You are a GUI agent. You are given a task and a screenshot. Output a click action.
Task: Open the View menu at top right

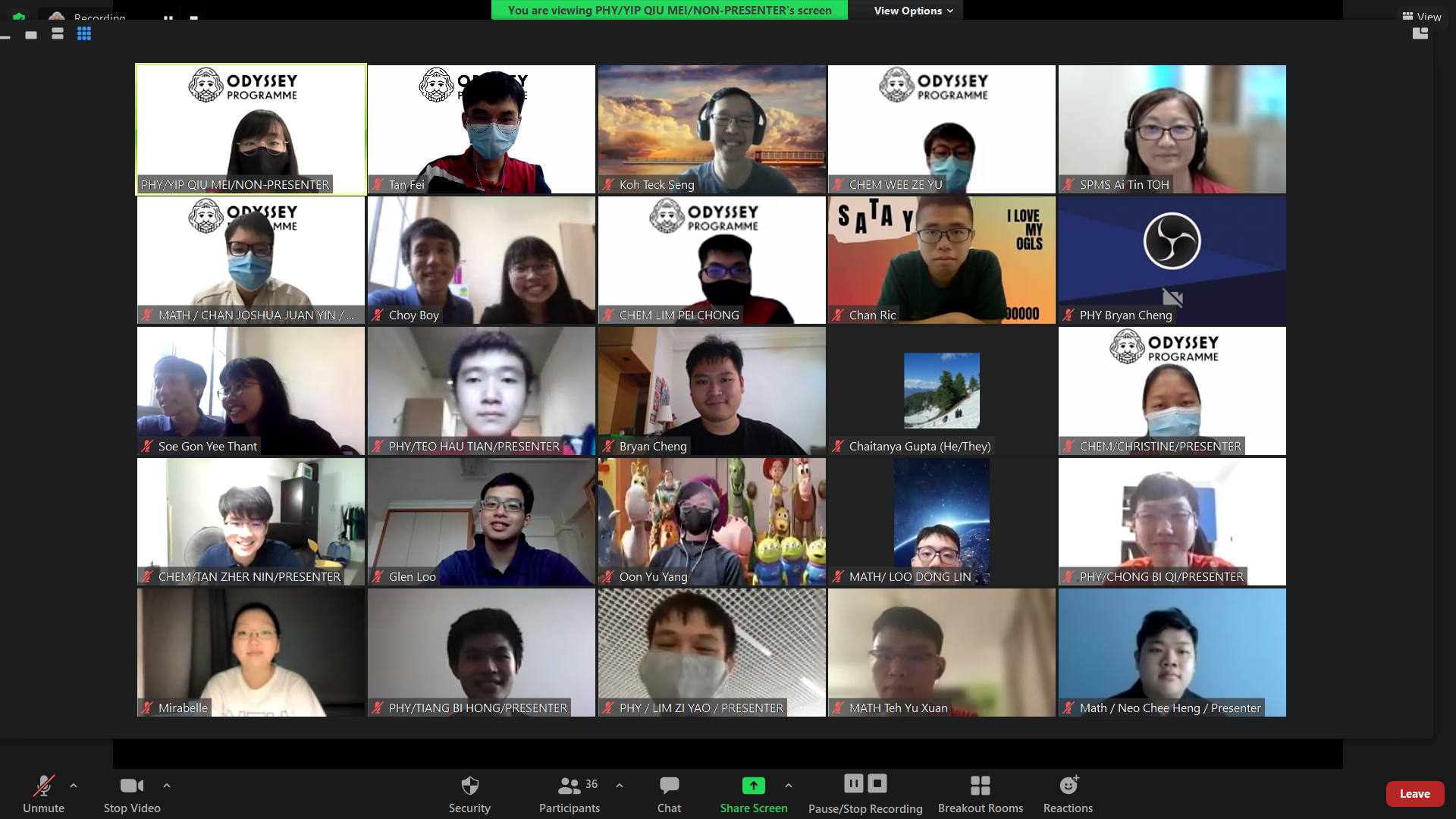pyautogui.click(x=1422, y=17)
